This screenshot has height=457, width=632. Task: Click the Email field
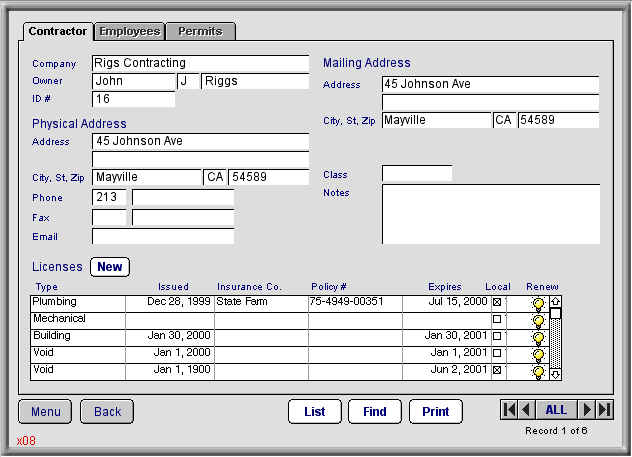click(x=163, y=237)
